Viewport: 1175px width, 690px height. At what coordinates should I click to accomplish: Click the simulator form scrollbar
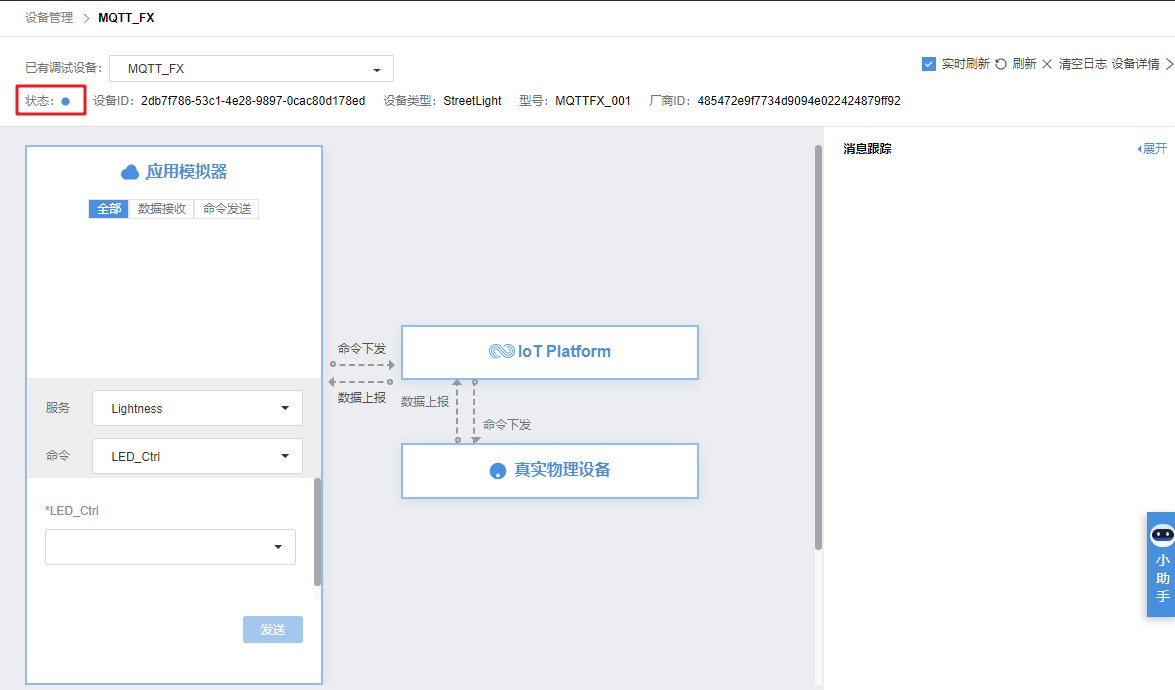coord(317,532)
